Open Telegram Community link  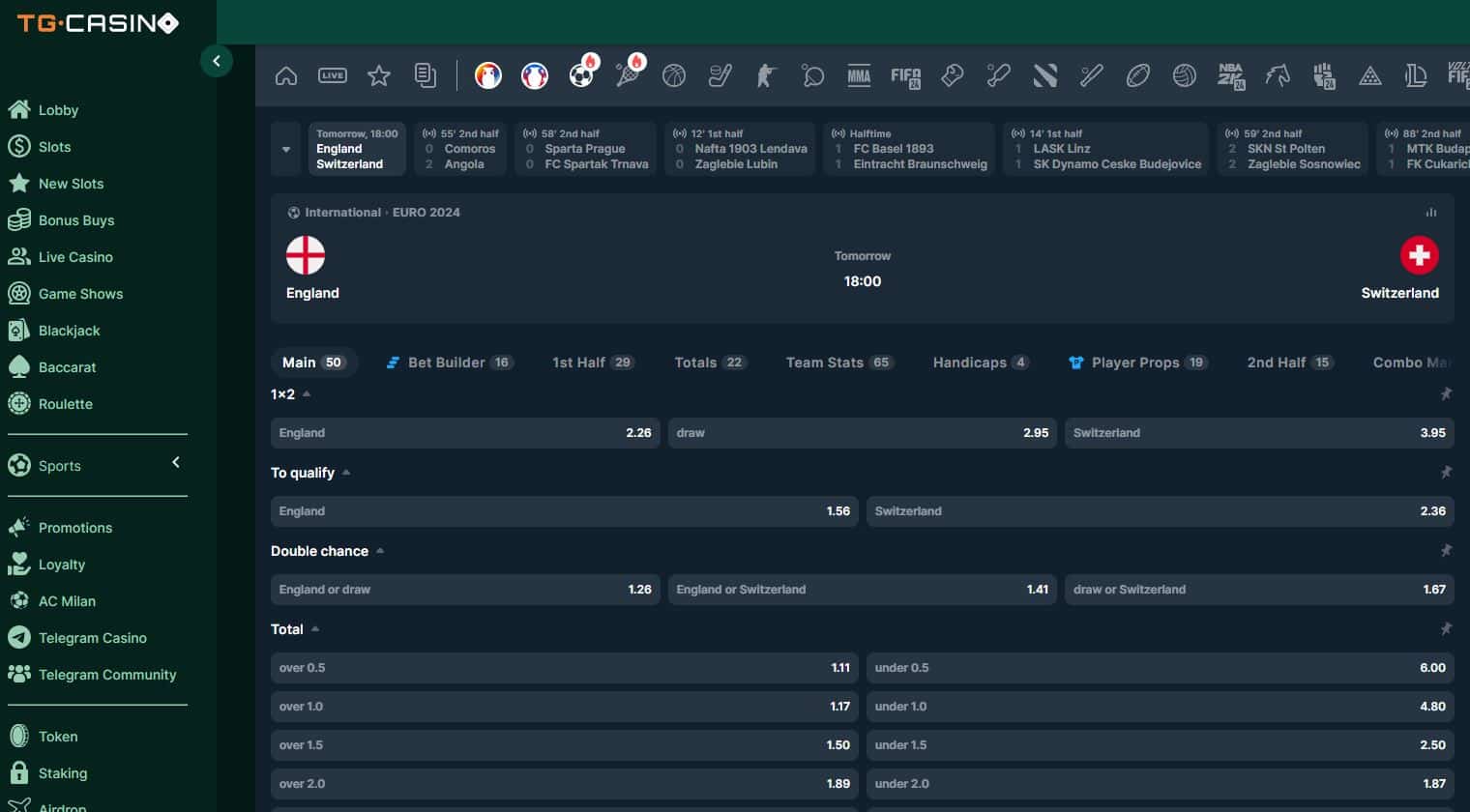click(x=107, y=675)
